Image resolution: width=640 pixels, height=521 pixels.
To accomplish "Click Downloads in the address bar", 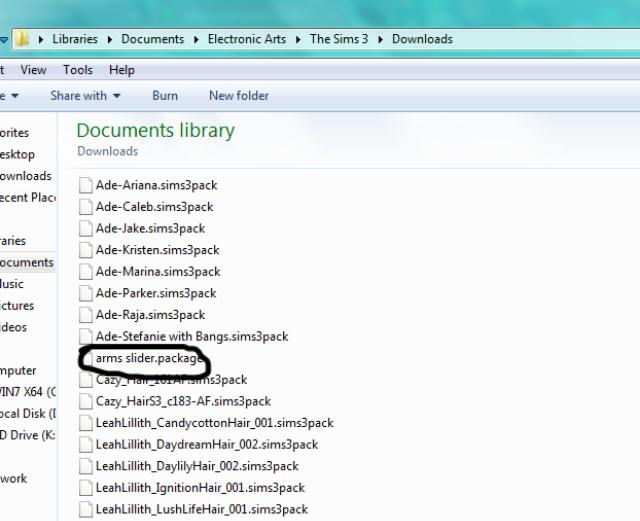I will pyautogui.click(x=422, y=39).
